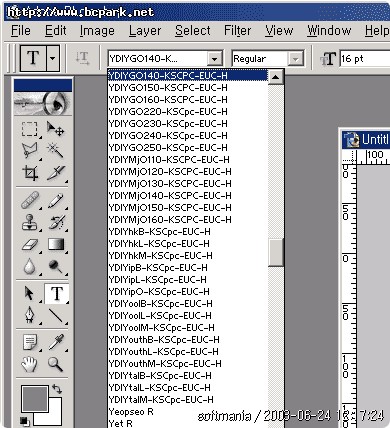The image size is (390, 428).
Task: Select the Eyedropper tool
Action: tap(55, 342)
